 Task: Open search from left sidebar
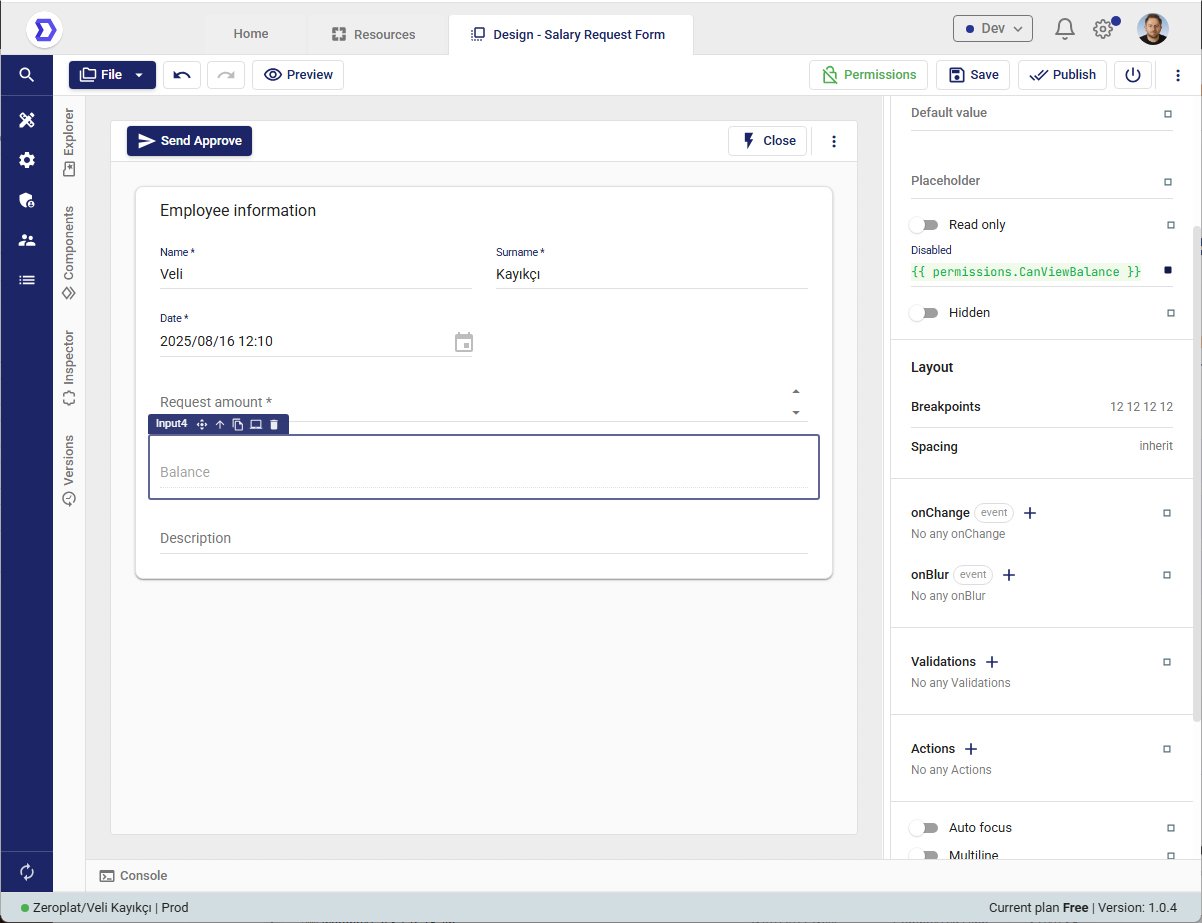point(27,75)
